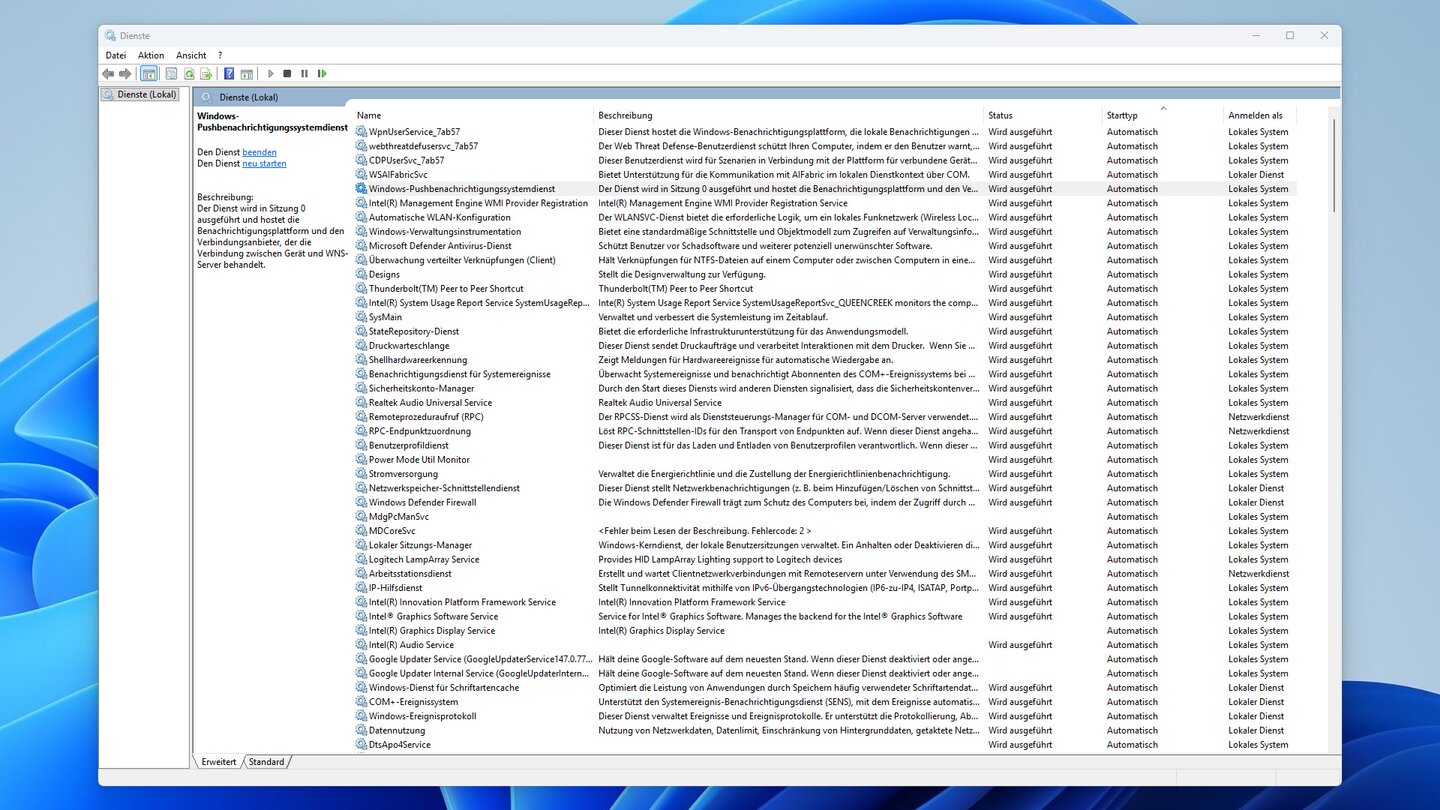Restart service with the green restart icon
The width and height of the screenshot is (1440, 810).
[322, 74]
